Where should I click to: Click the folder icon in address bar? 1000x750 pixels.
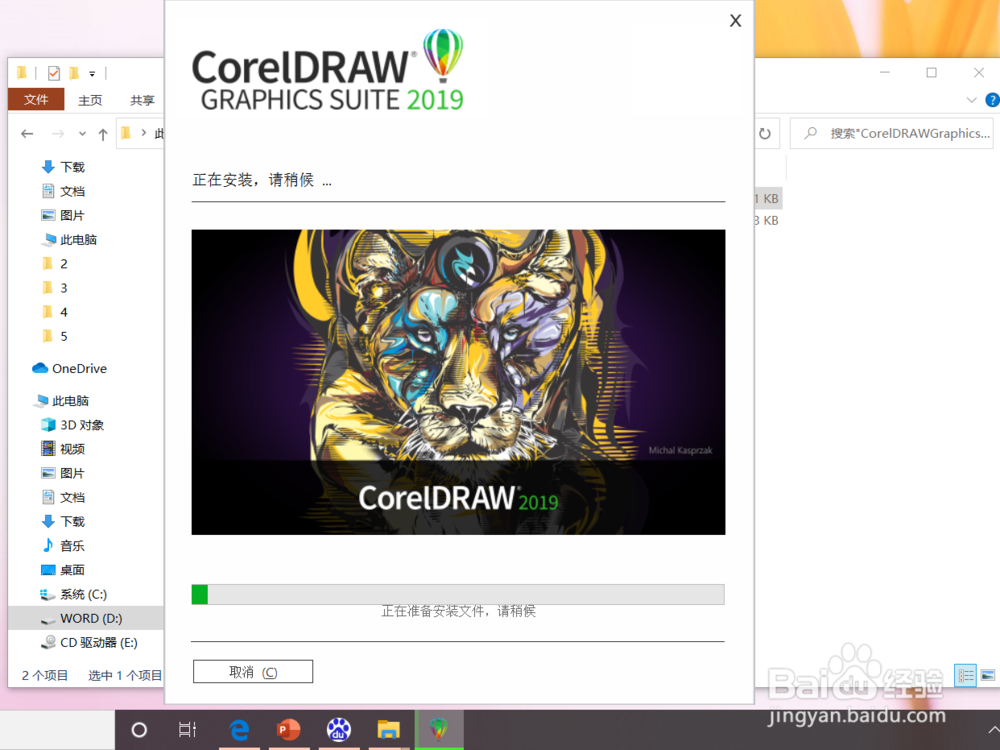[x=126, y=133]
